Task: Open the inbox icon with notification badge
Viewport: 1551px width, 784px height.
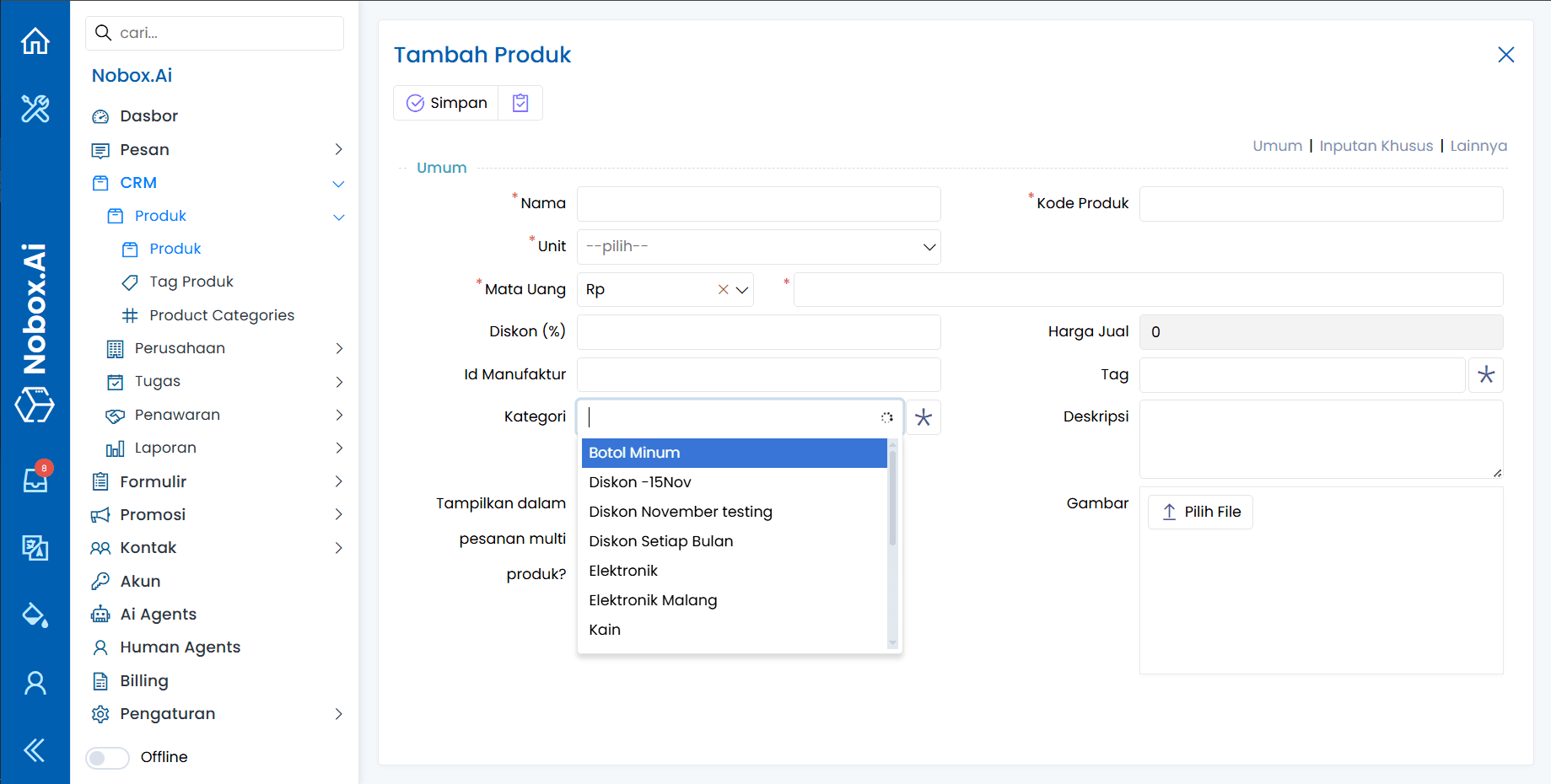Action: 35,480
